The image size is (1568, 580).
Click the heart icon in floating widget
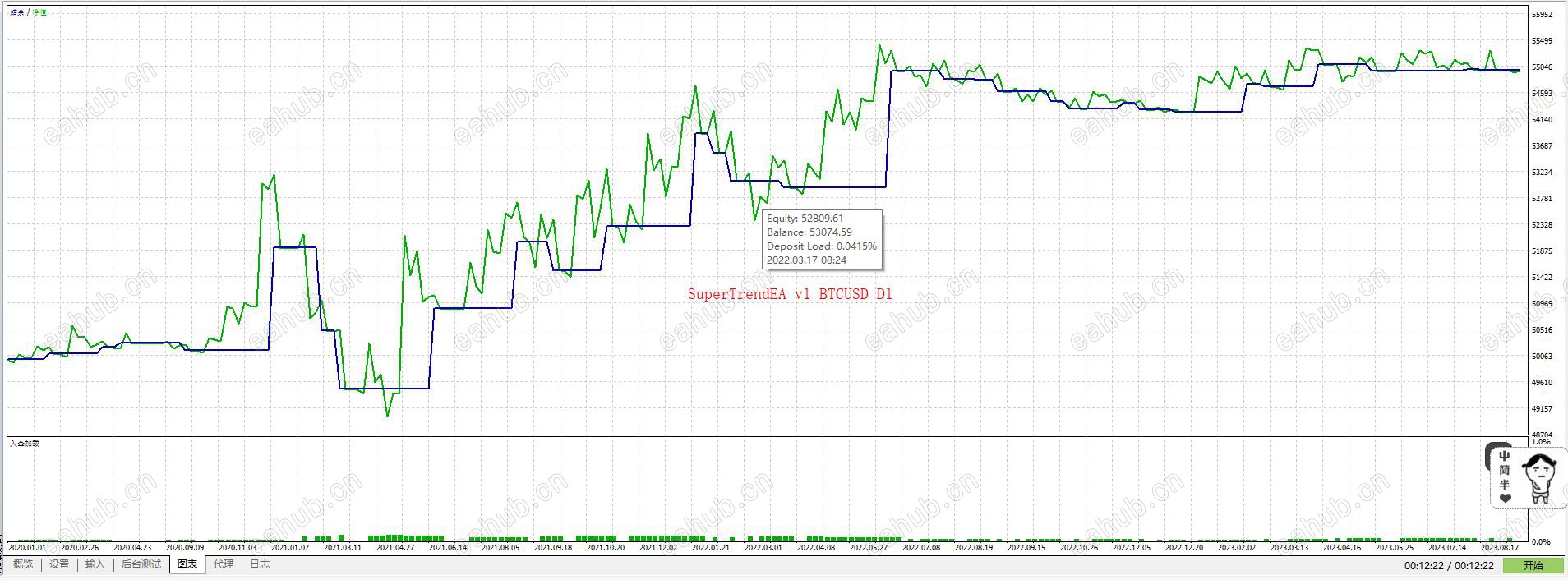(x=1504, y=498)
